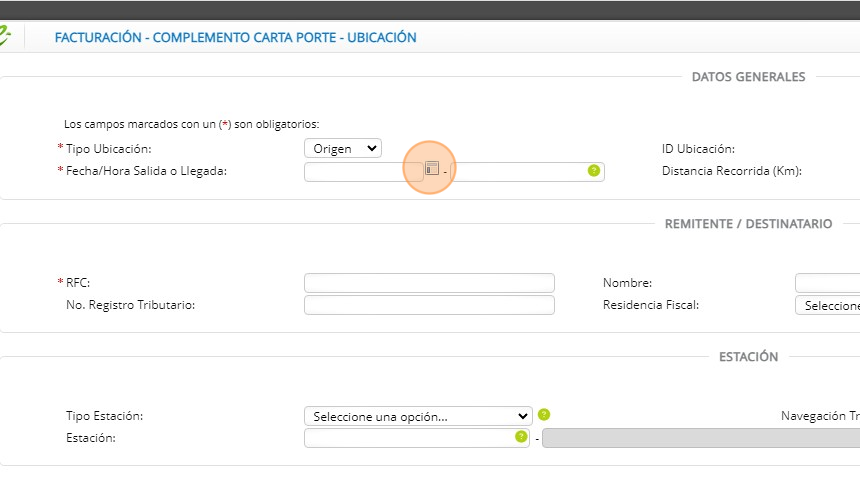Click the Fecha date input field
Image resolution: width=860 pixels, height=480 pixels.
(362, 171)
